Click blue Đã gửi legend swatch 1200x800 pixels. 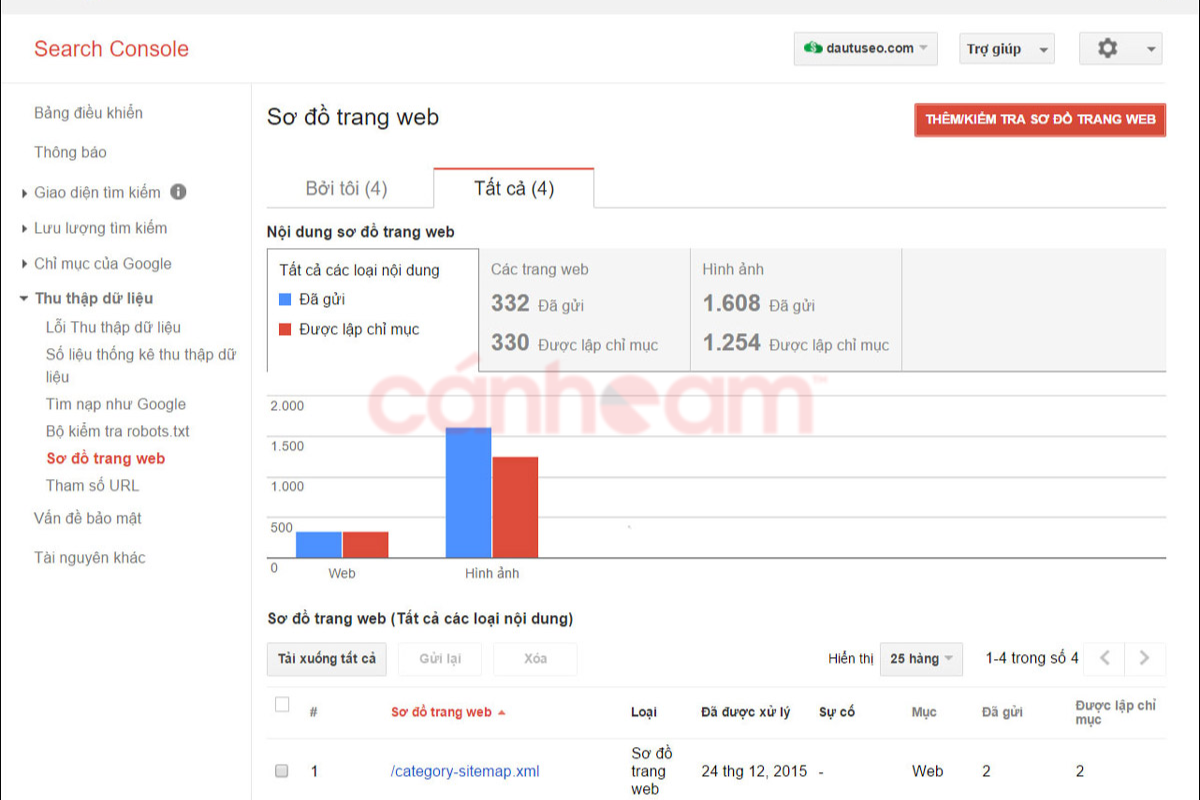(285, 299)
